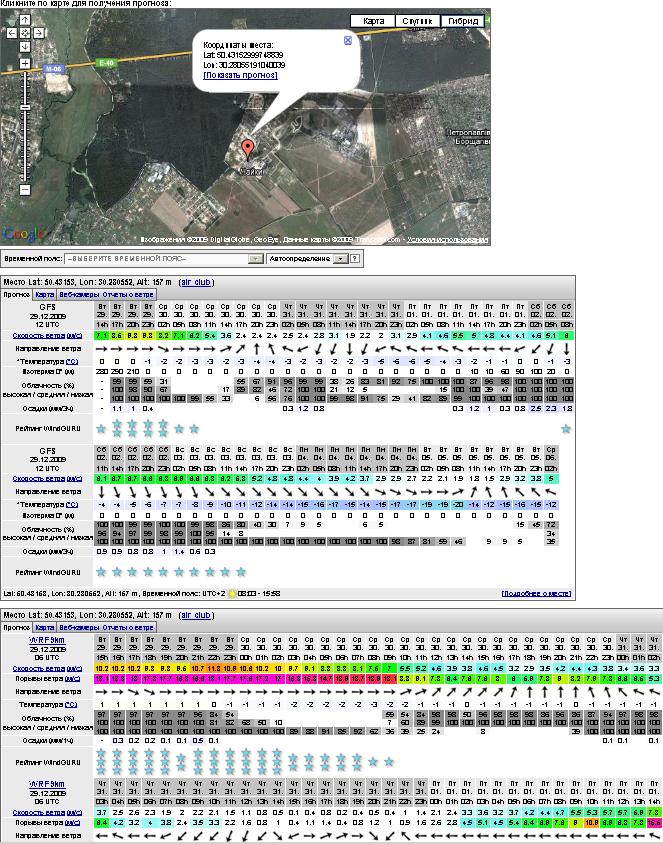Viewport: 663px width, 844px height.
Task: Open the Автоопределение dropdown
Action: click(x=340, y=258)
